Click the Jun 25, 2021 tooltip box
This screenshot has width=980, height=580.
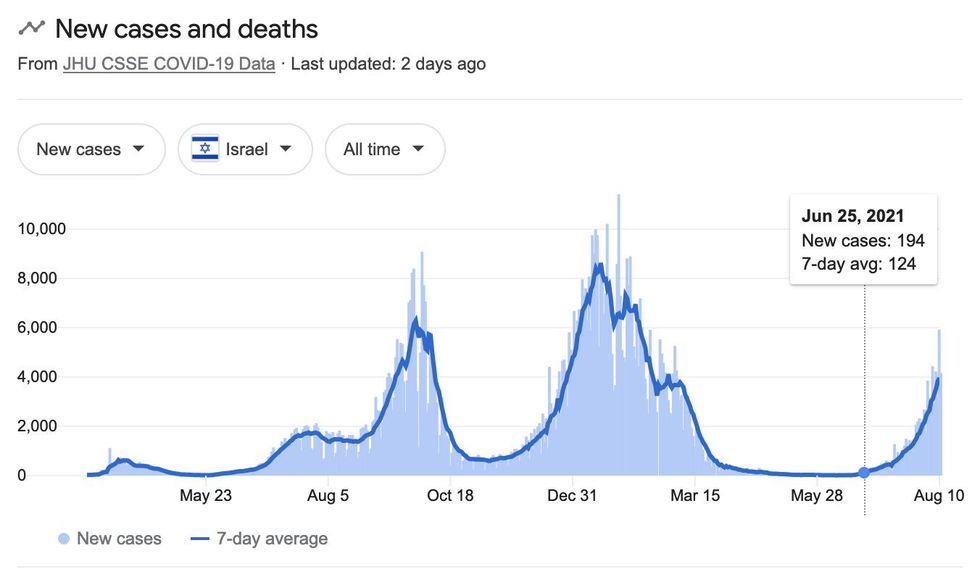click(863, 240)
